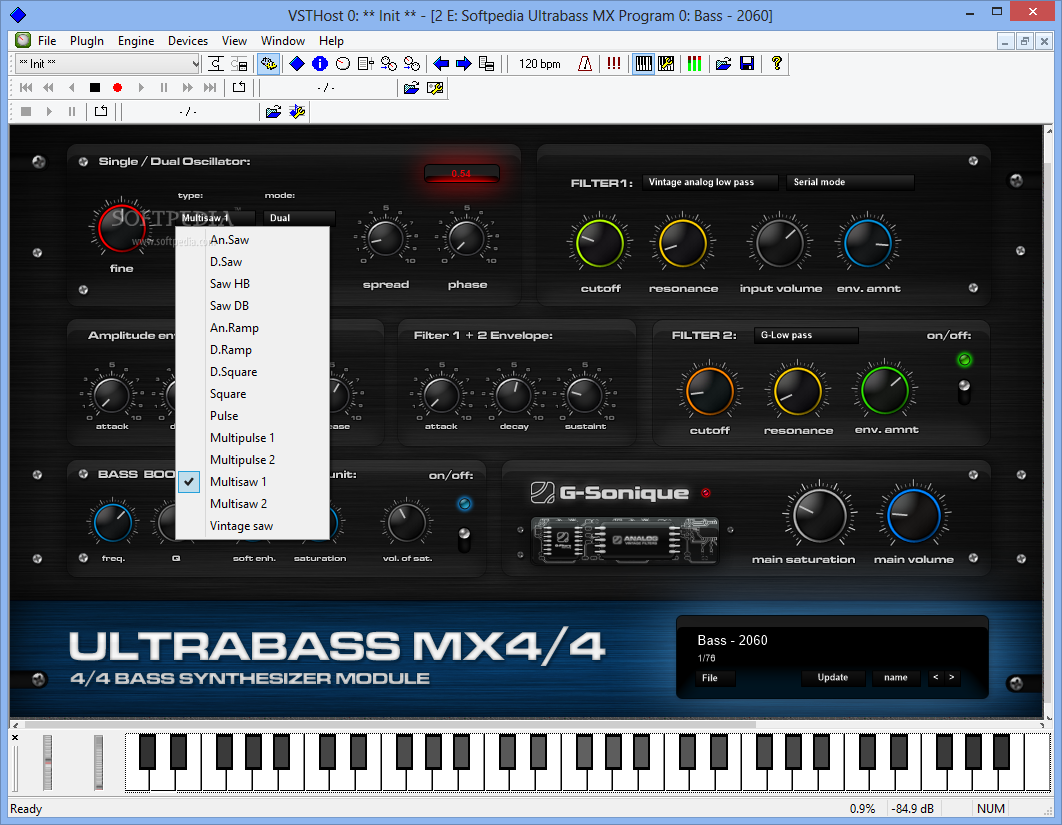The image size is (1062, 825).
Task: Open the Serial mode dropdown
Action: [851, 182]
